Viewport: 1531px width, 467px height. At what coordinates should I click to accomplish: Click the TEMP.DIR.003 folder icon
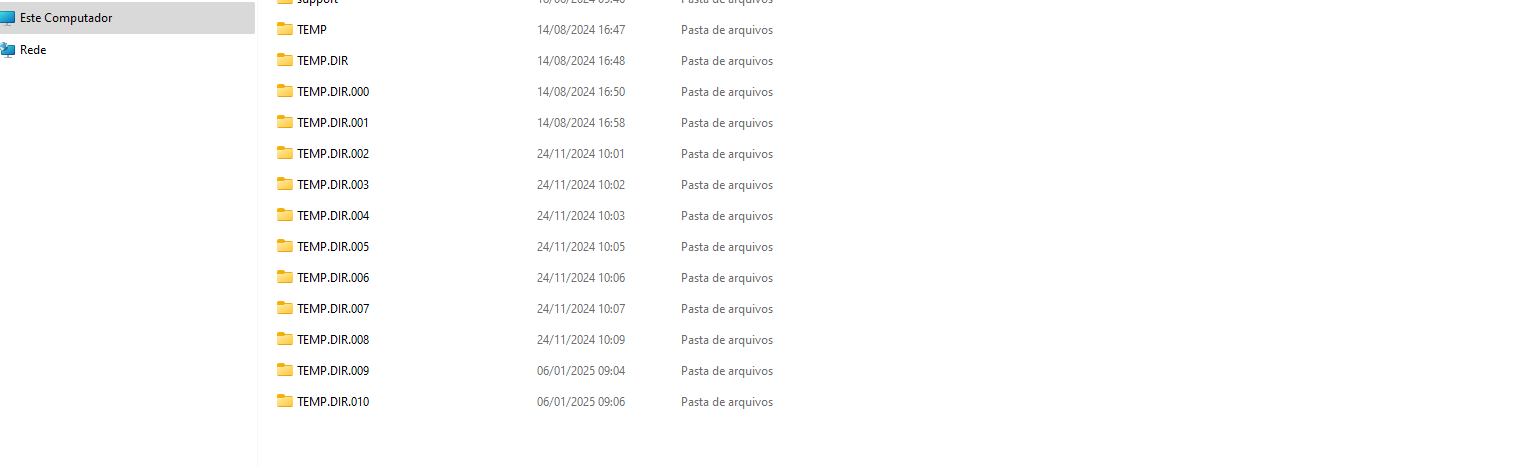click(285, 184)
